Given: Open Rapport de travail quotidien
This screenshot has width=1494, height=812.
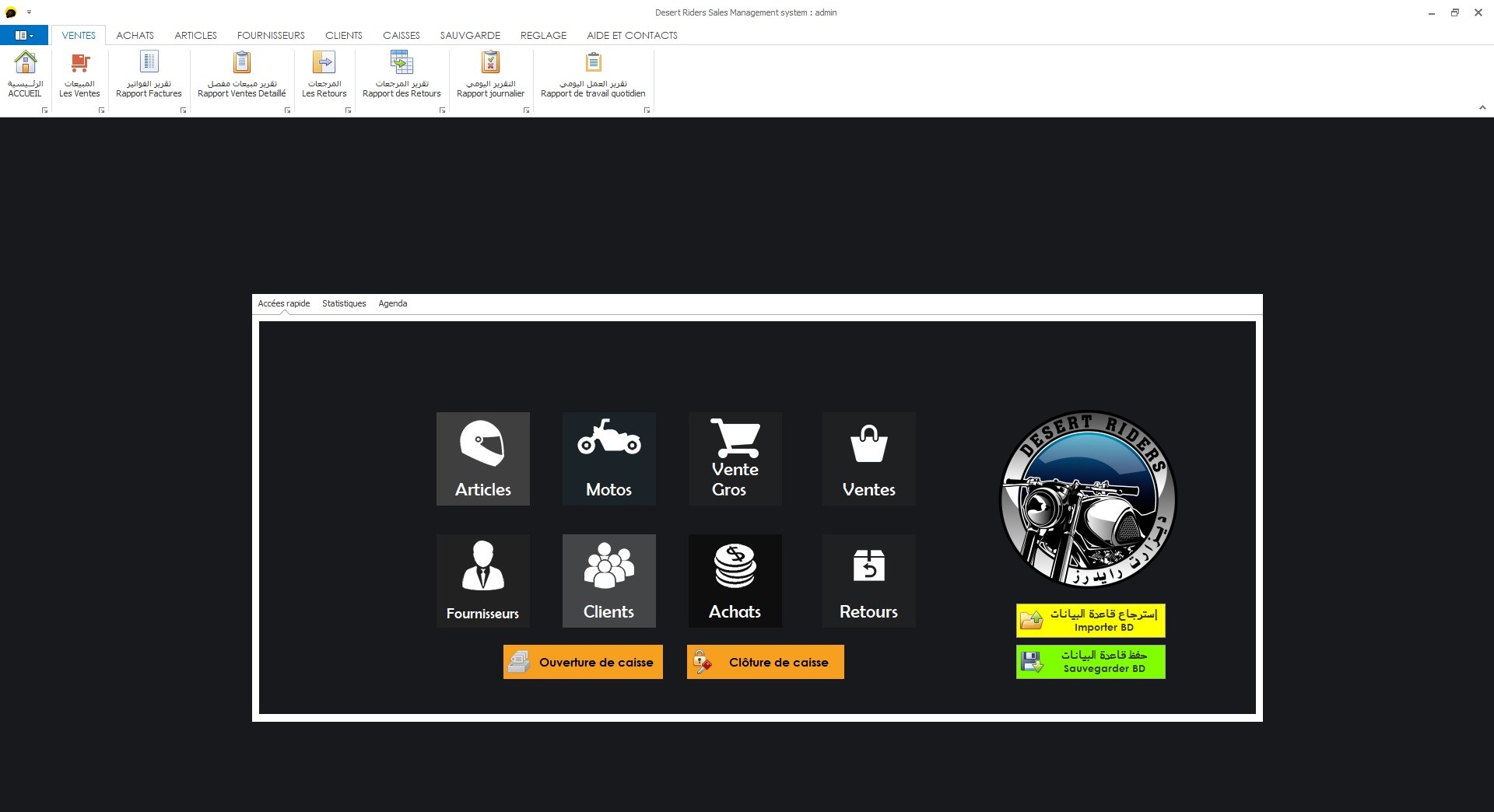Looking at the screenshot, I should coord(593,75).
